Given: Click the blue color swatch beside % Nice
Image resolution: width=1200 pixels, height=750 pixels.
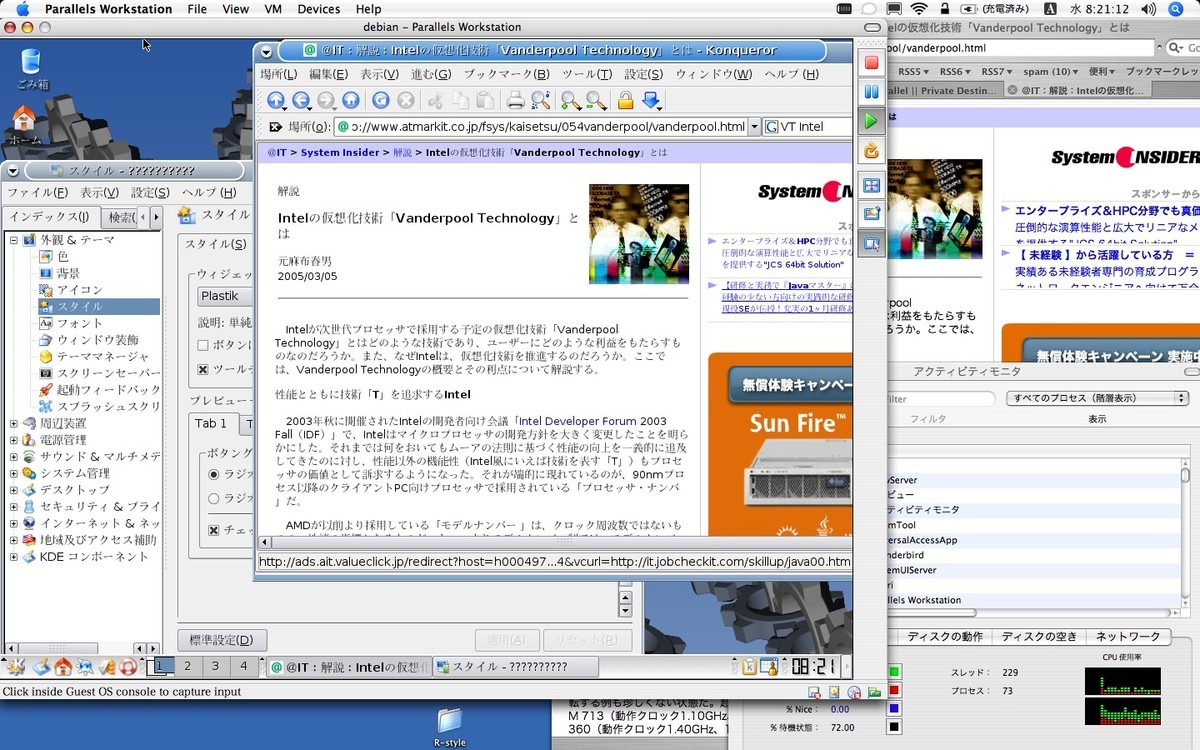Looking at the screenshot, I should point(893,710).
